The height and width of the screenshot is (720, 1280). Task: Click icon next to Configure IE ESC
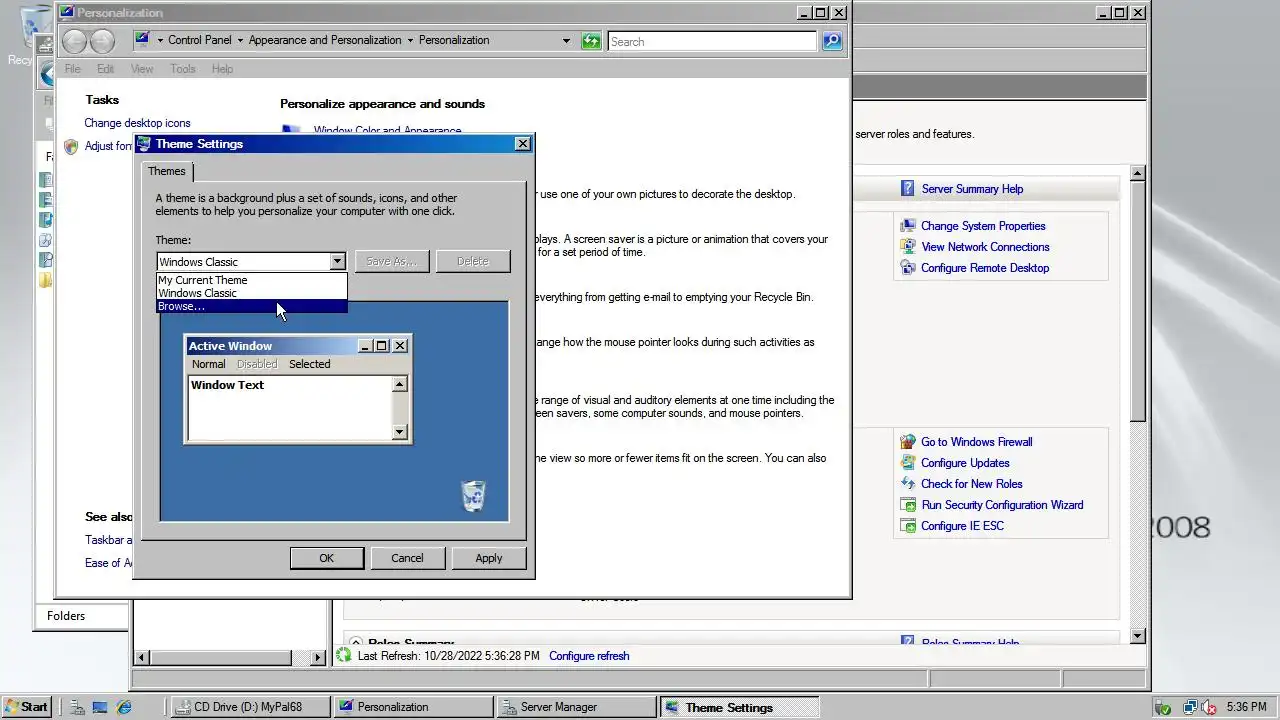[907, 526]
